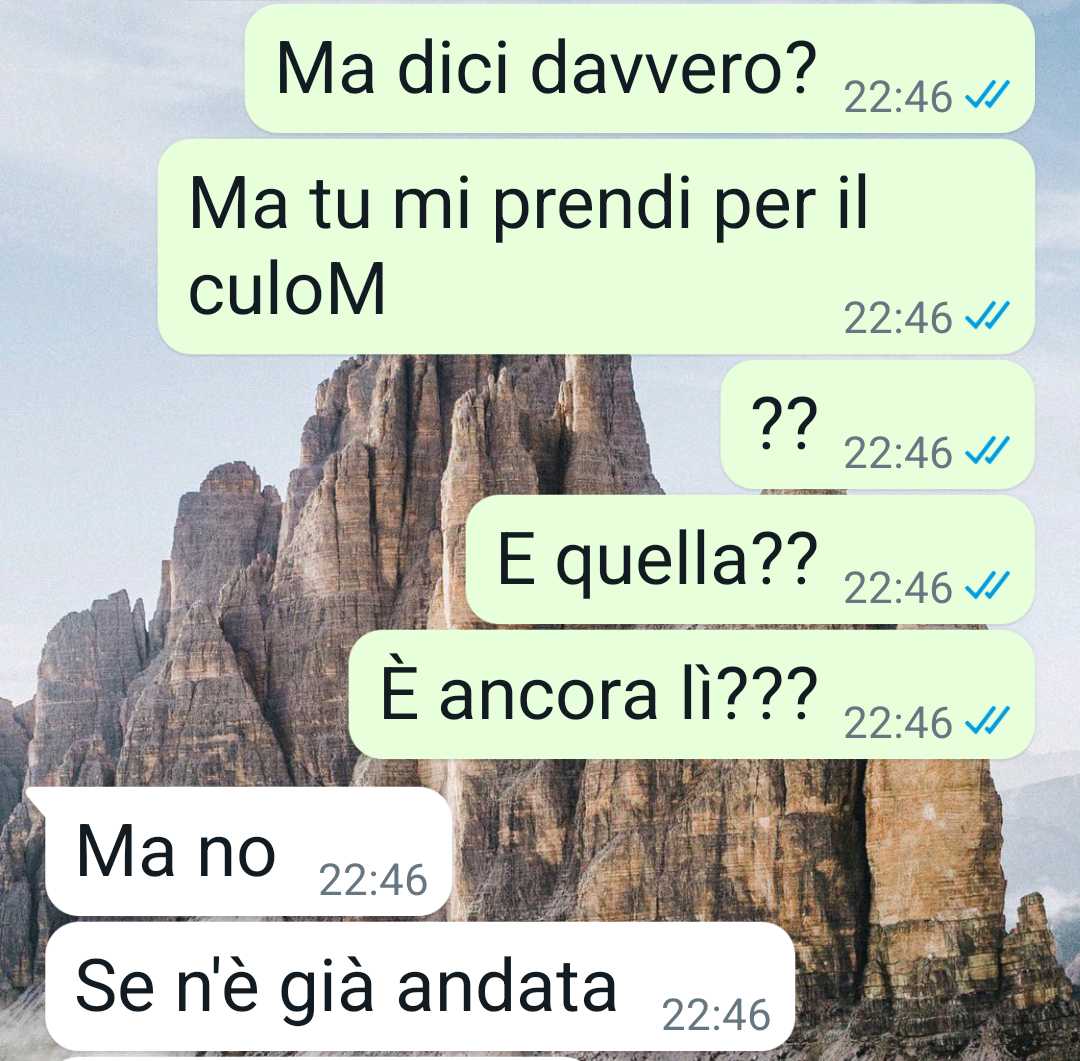Tap the timestamp of the 'culoM' message
This screenshot has height=1061, width=1080.
[898, 318]
